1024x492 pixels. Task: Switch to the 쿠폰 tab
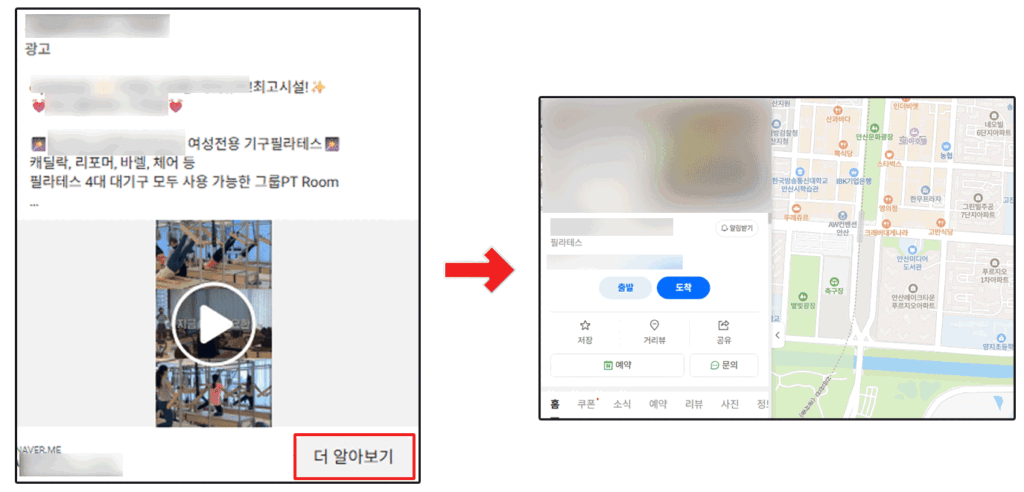(x=586, y=404)
